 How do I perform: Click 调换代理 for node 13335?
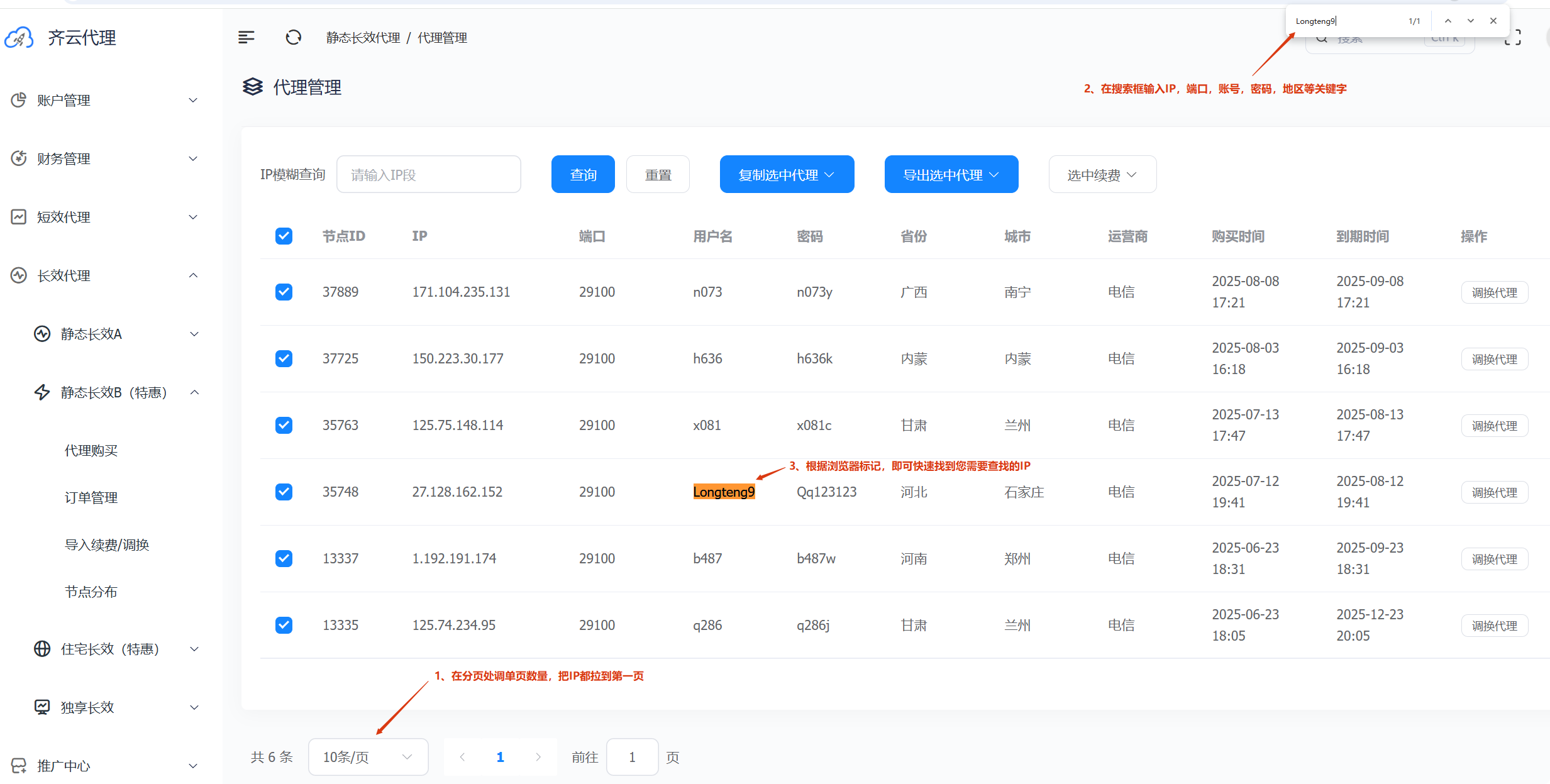pos(1494,626)
